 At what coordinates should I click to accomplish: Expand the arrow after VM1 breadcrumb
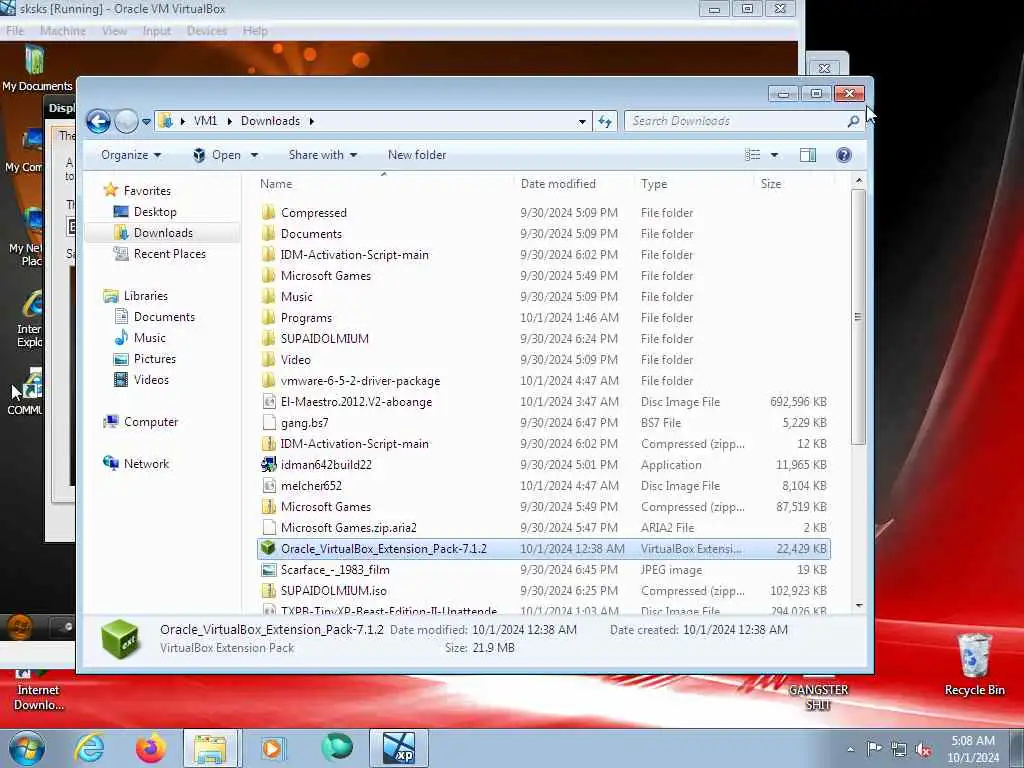point(230,121)
